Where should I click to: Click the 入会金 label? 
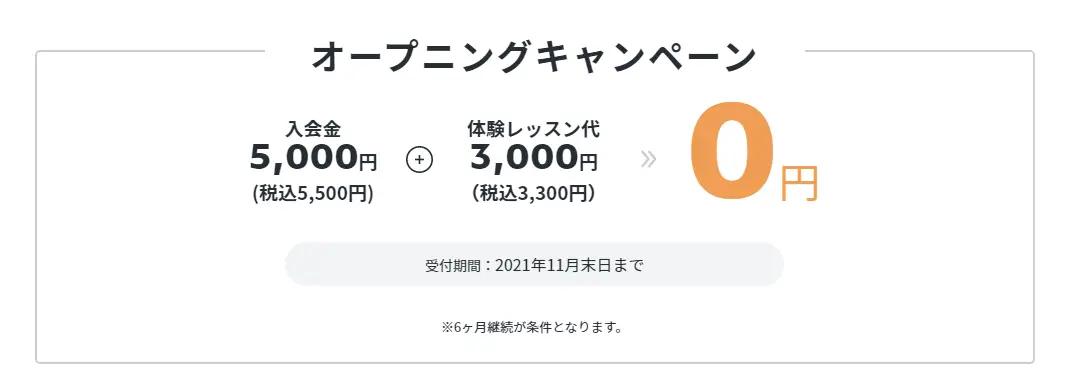click(313, 128)
